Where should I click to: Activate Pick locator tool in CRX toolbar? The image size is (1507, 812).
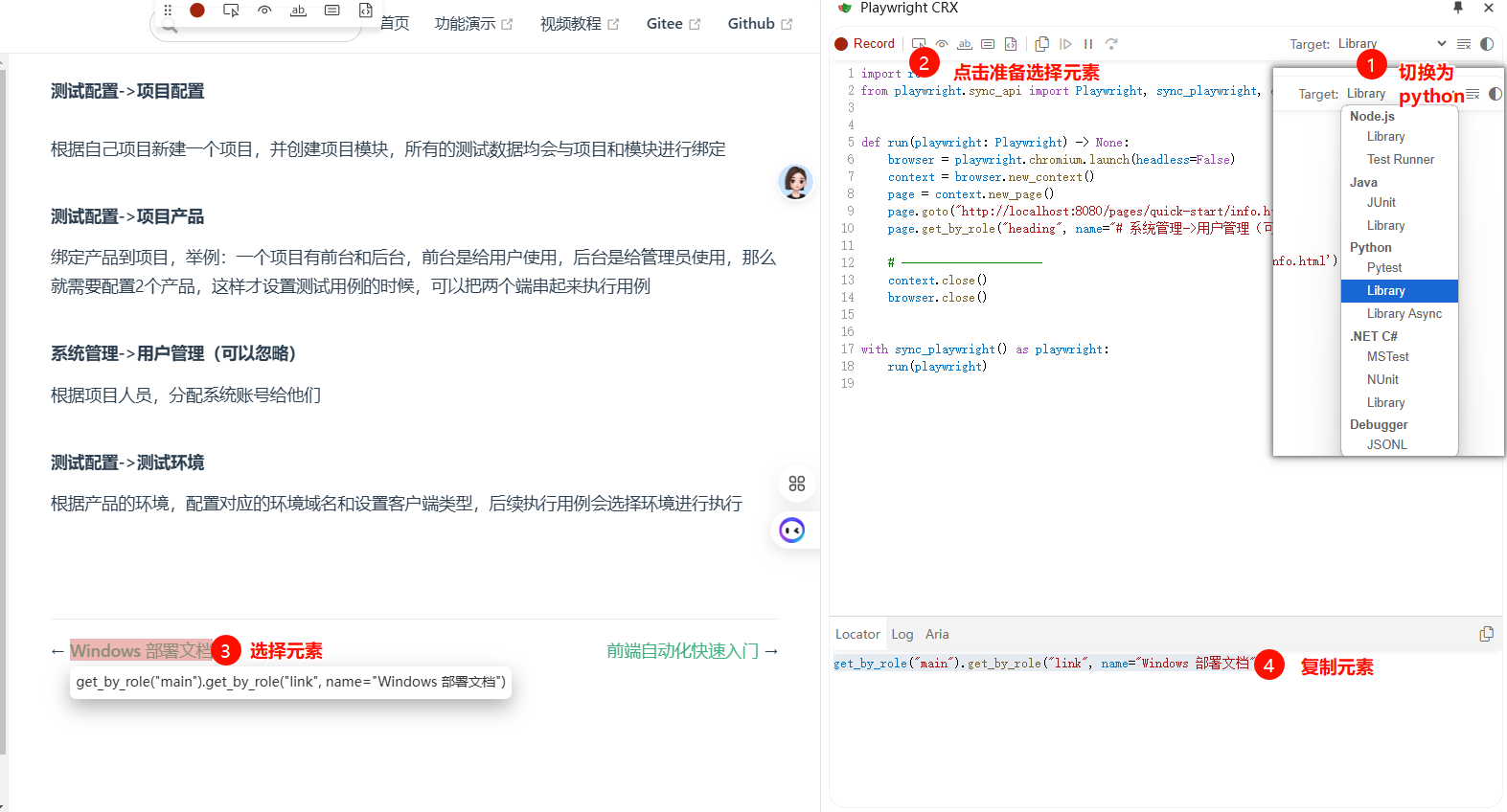919,44
